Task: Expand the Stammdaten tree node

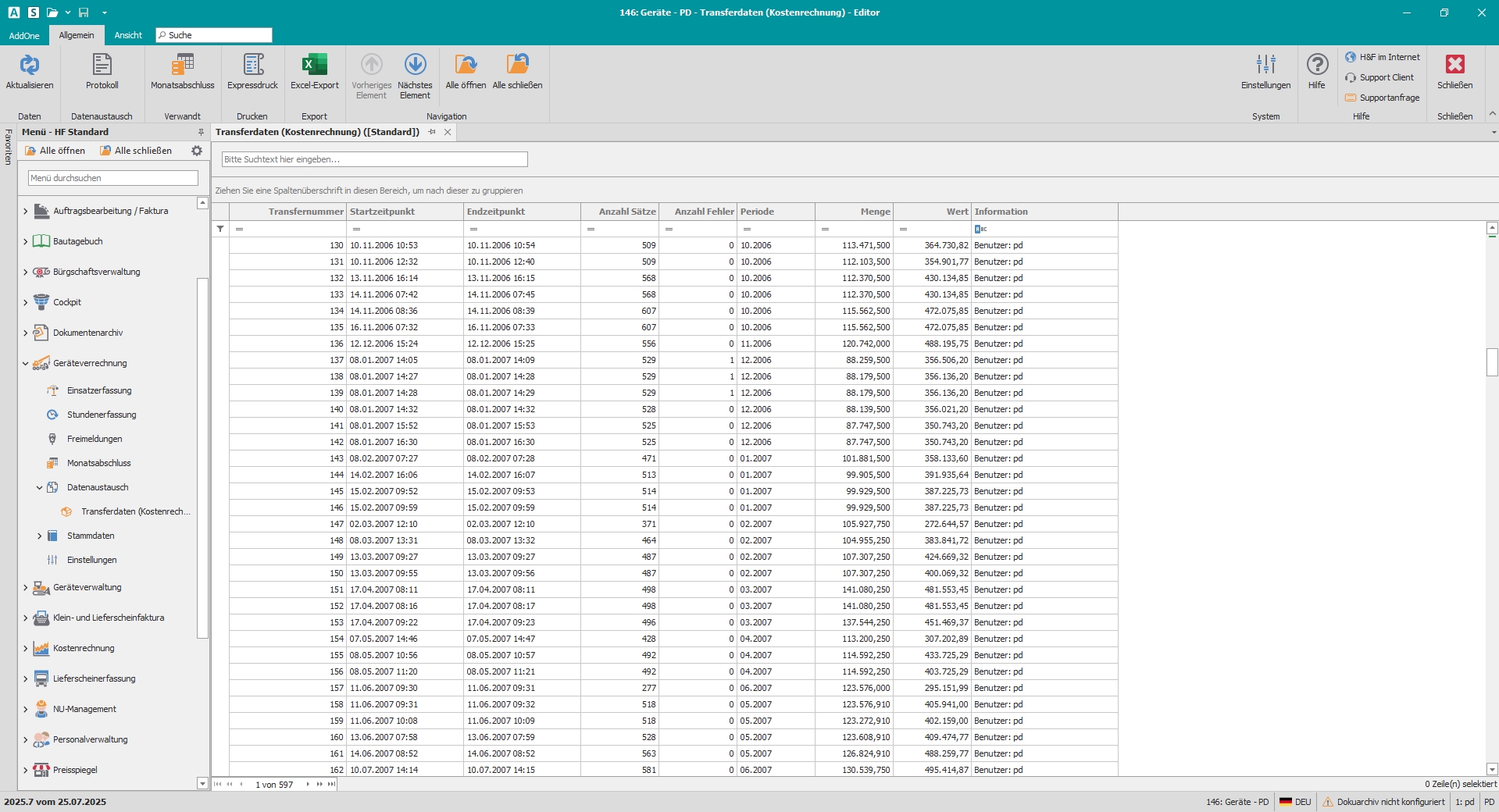Action: tap(40, 536)
